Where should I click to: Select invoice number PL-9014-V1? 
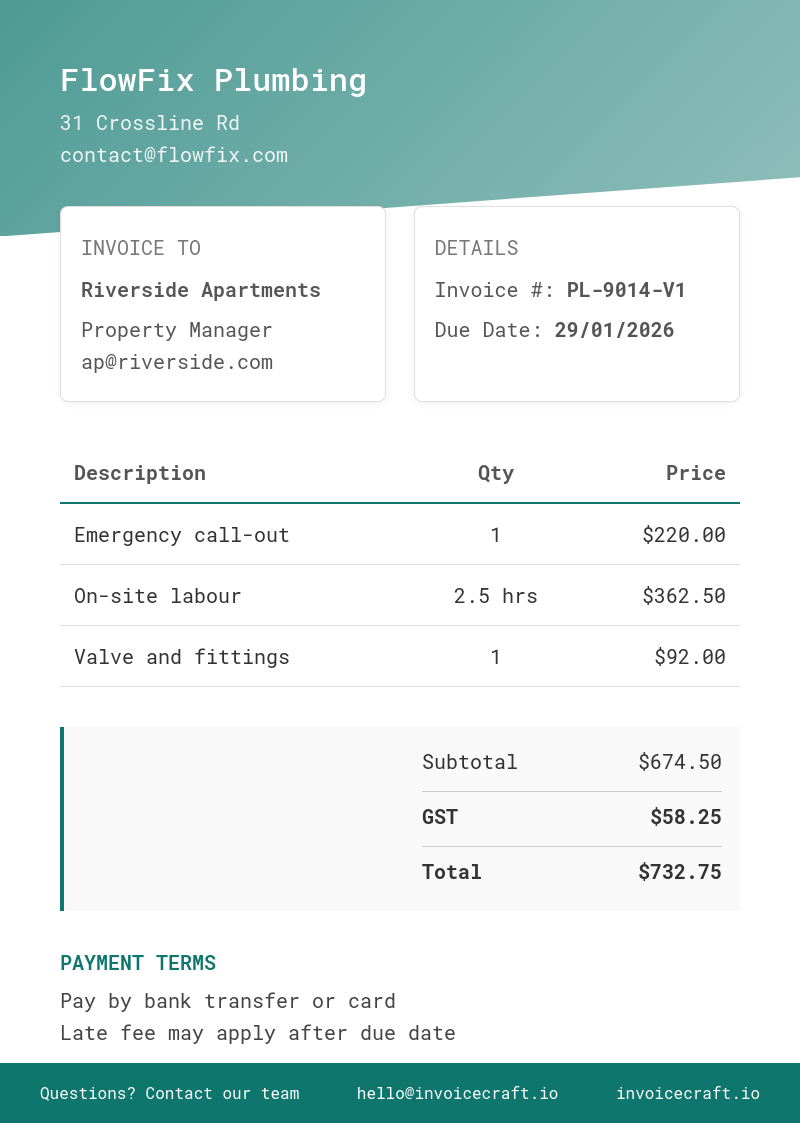click(x=626, y=290)
